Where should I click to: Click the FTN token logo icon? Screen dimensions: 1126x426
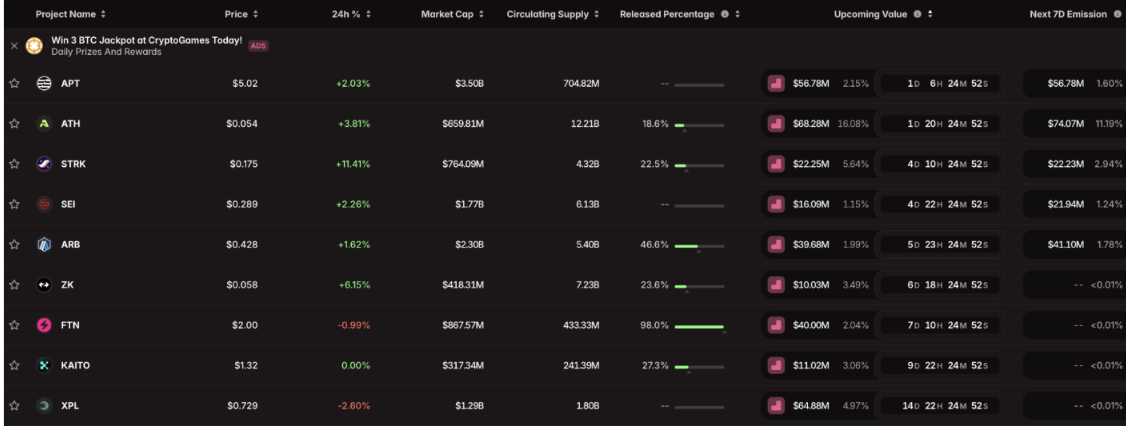pyautogui.click(x=44, y=325)
